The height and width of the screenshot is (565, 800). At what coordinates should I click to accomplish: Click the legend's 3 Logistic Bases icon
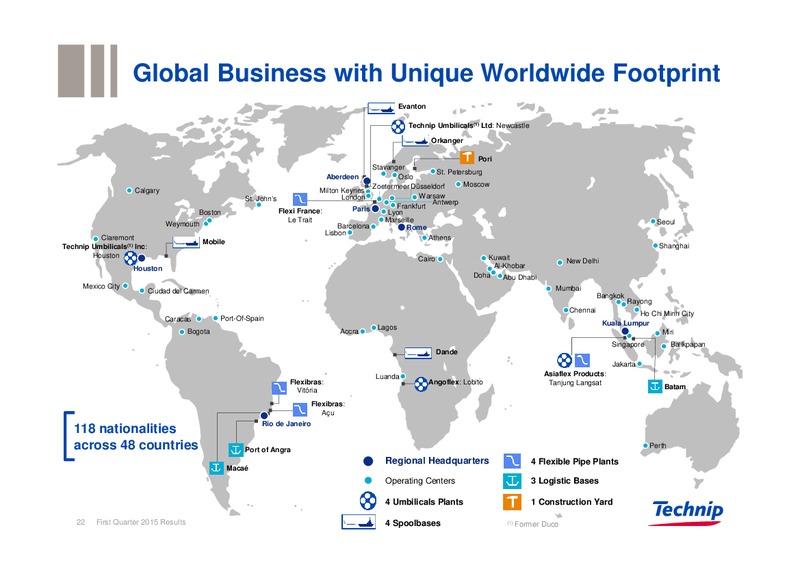tap(512, 481)
